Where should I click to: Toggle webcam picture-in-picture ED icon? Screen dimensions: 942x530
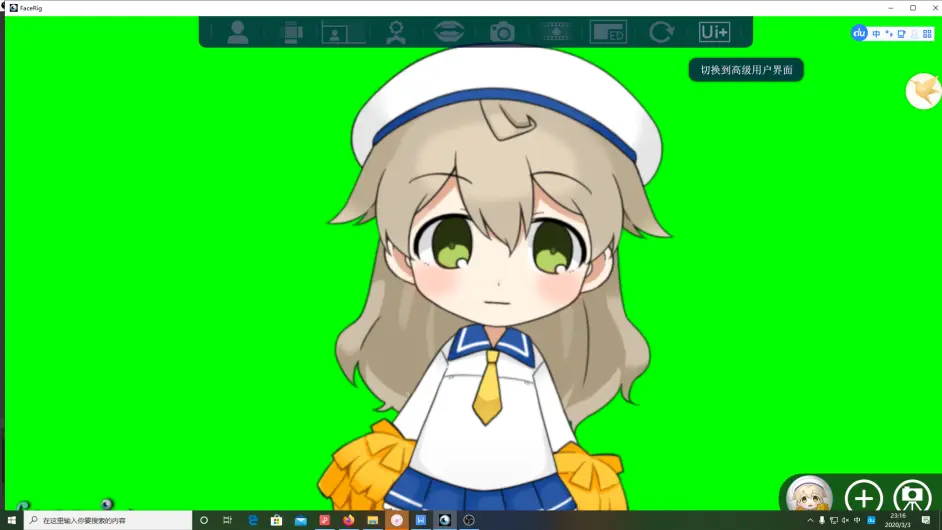coord(608,32)
